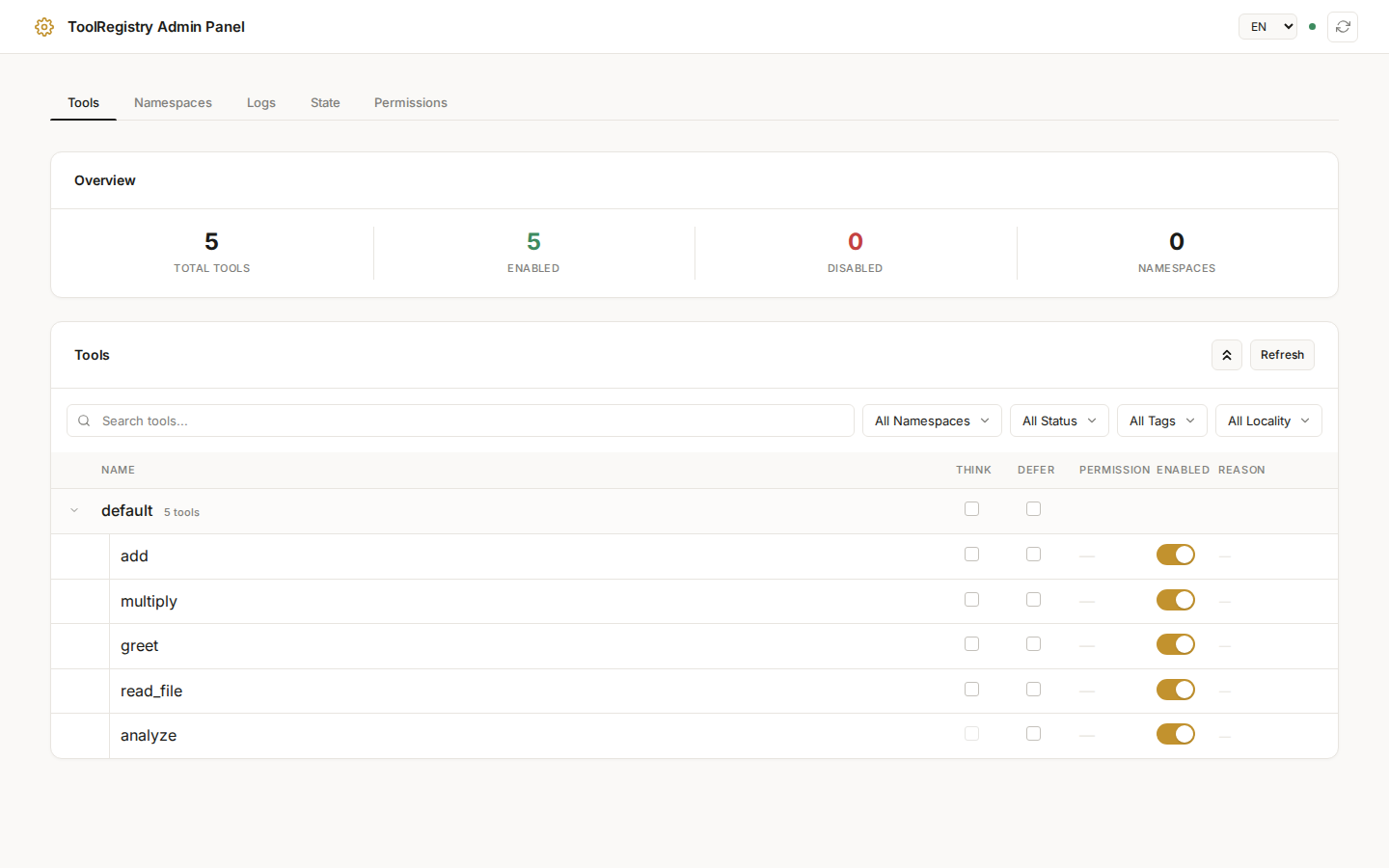This screenshot has width=1389, height=868.
Task: Disable the greet tool toggle
Action: coord(1176,644)
